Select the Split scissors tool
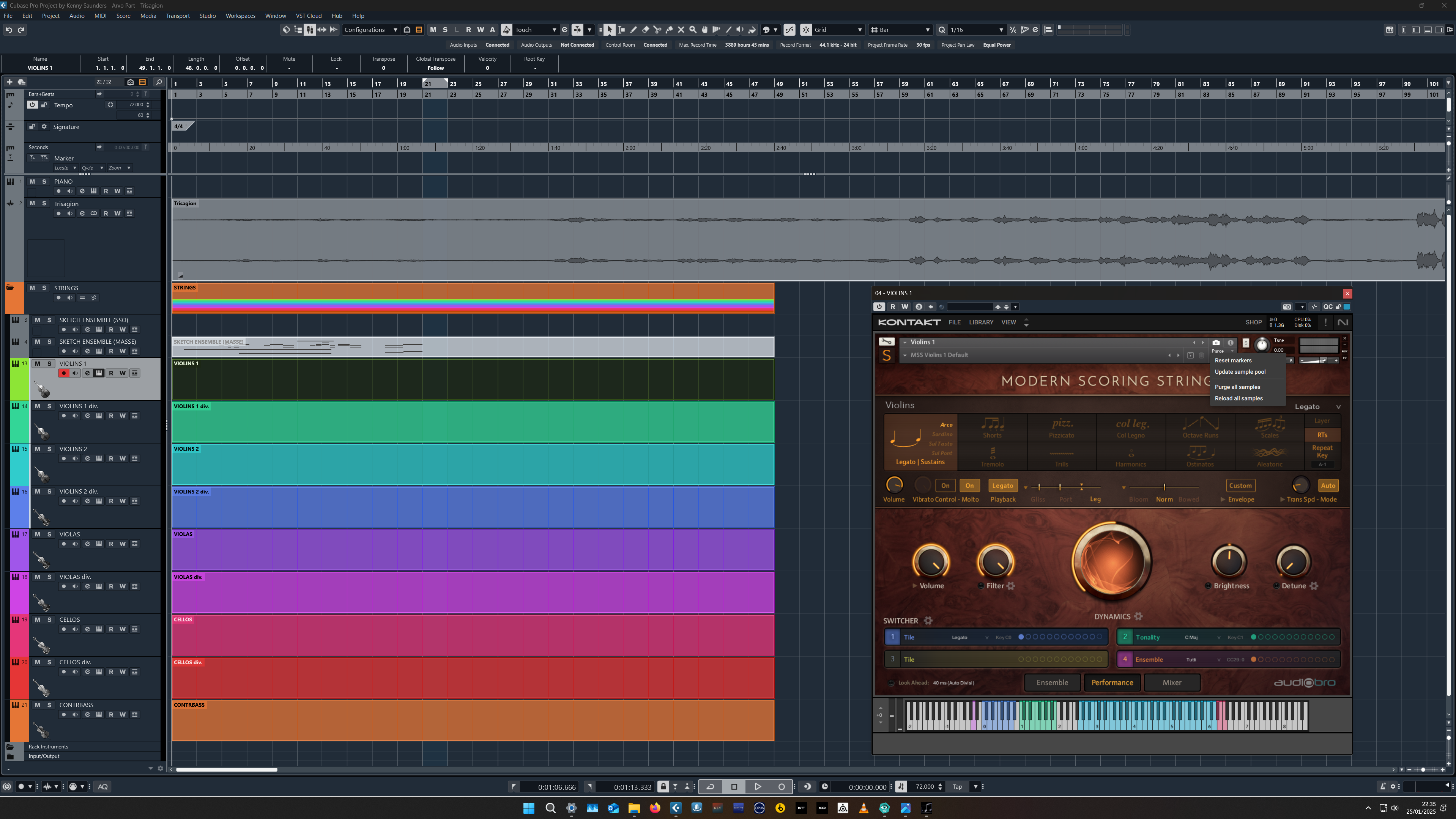Image resolution: width=1456 pixels, height=819 pixels. 657,30
